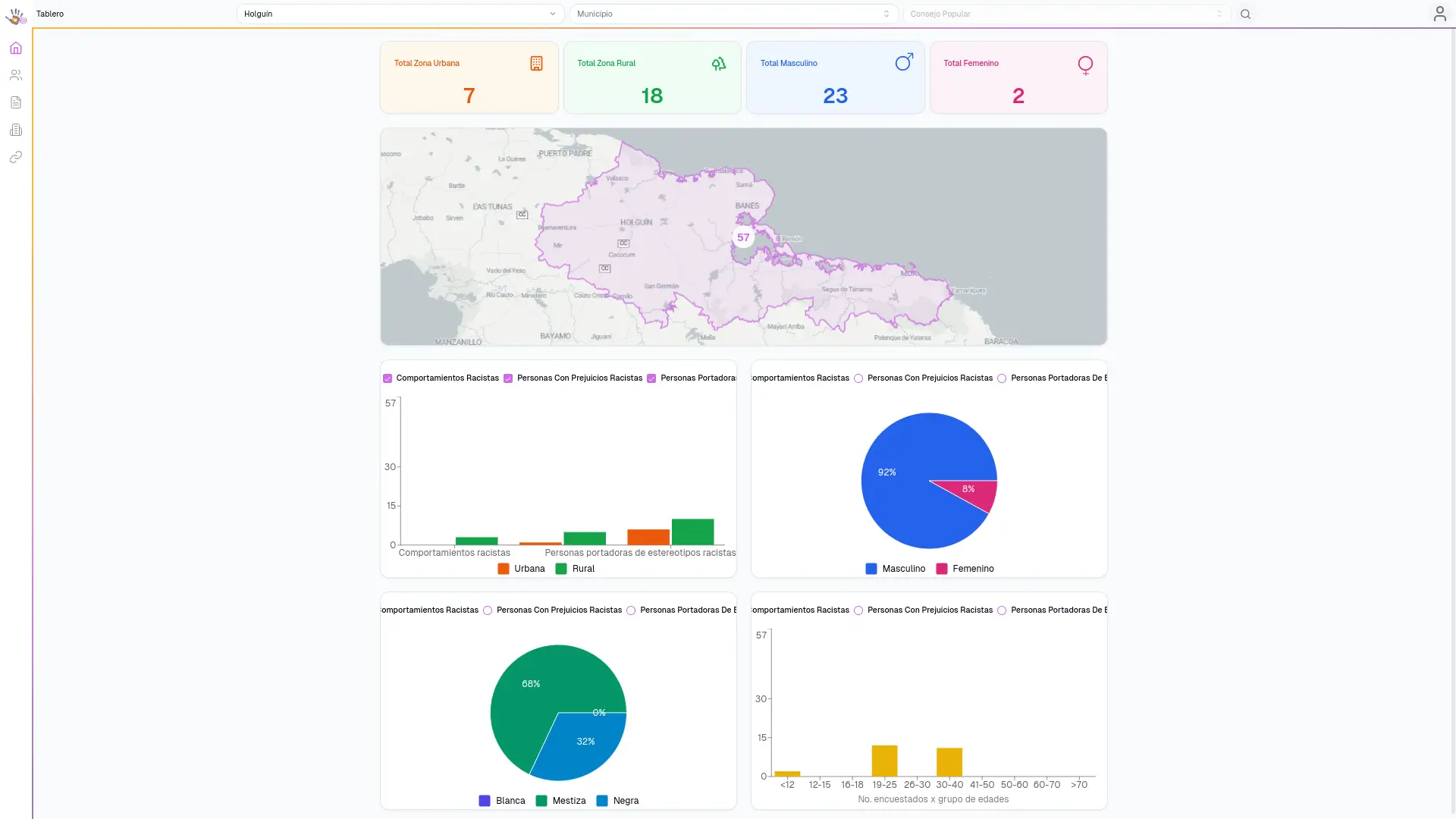Open the users sidebar icon
1456x819 pixels.
pos(16,75)
